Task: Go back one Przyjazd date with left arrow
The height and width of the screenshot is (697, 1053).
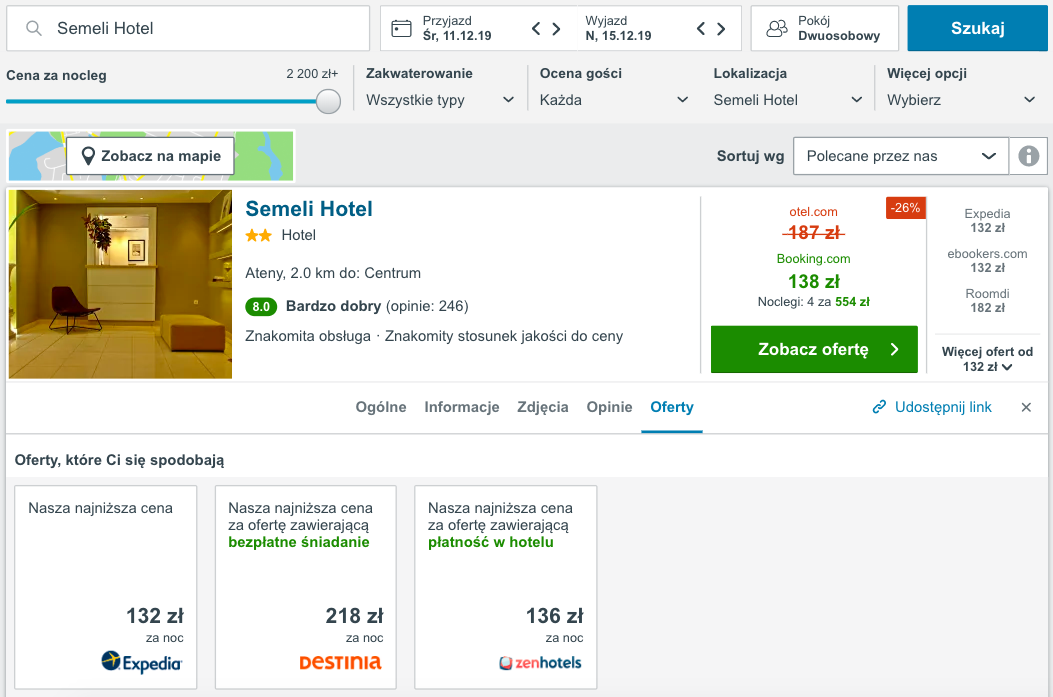Action: click(x=535, y=28)
